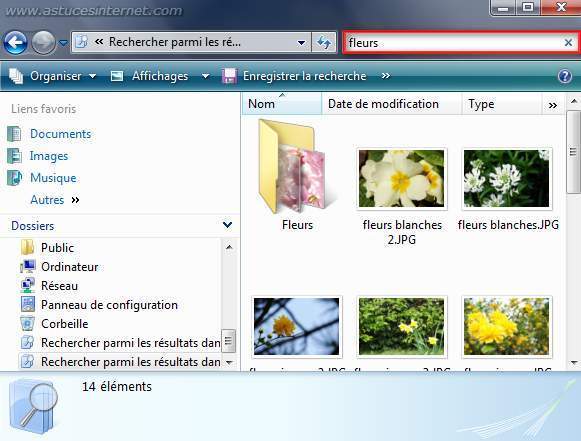
Task: Sort by the Type column header
Action: tap(501, 104)
